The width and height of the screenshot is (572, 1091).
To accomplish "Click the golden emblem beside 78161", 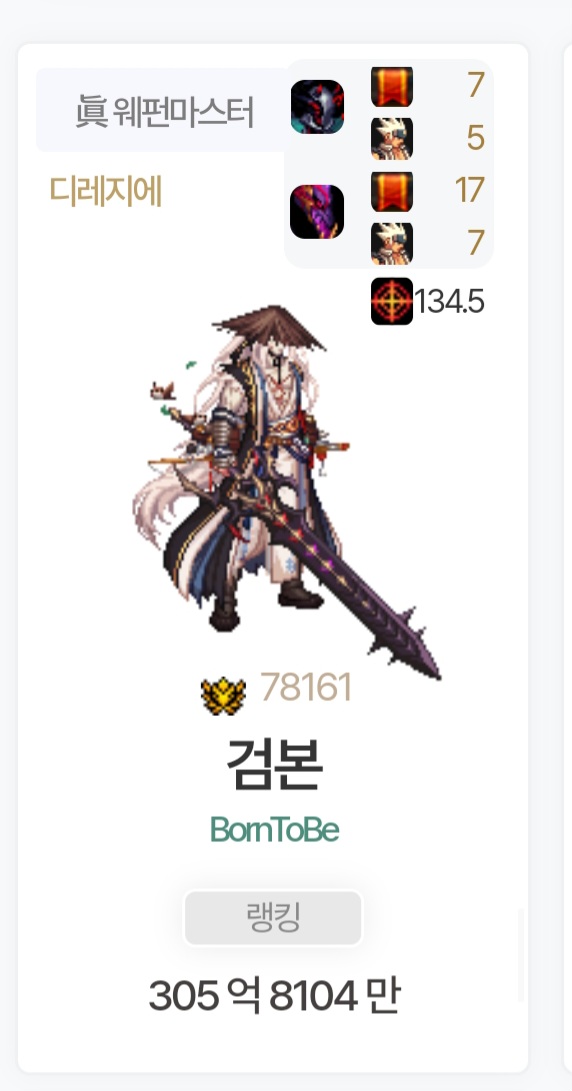I will click(x=223, y=695).
